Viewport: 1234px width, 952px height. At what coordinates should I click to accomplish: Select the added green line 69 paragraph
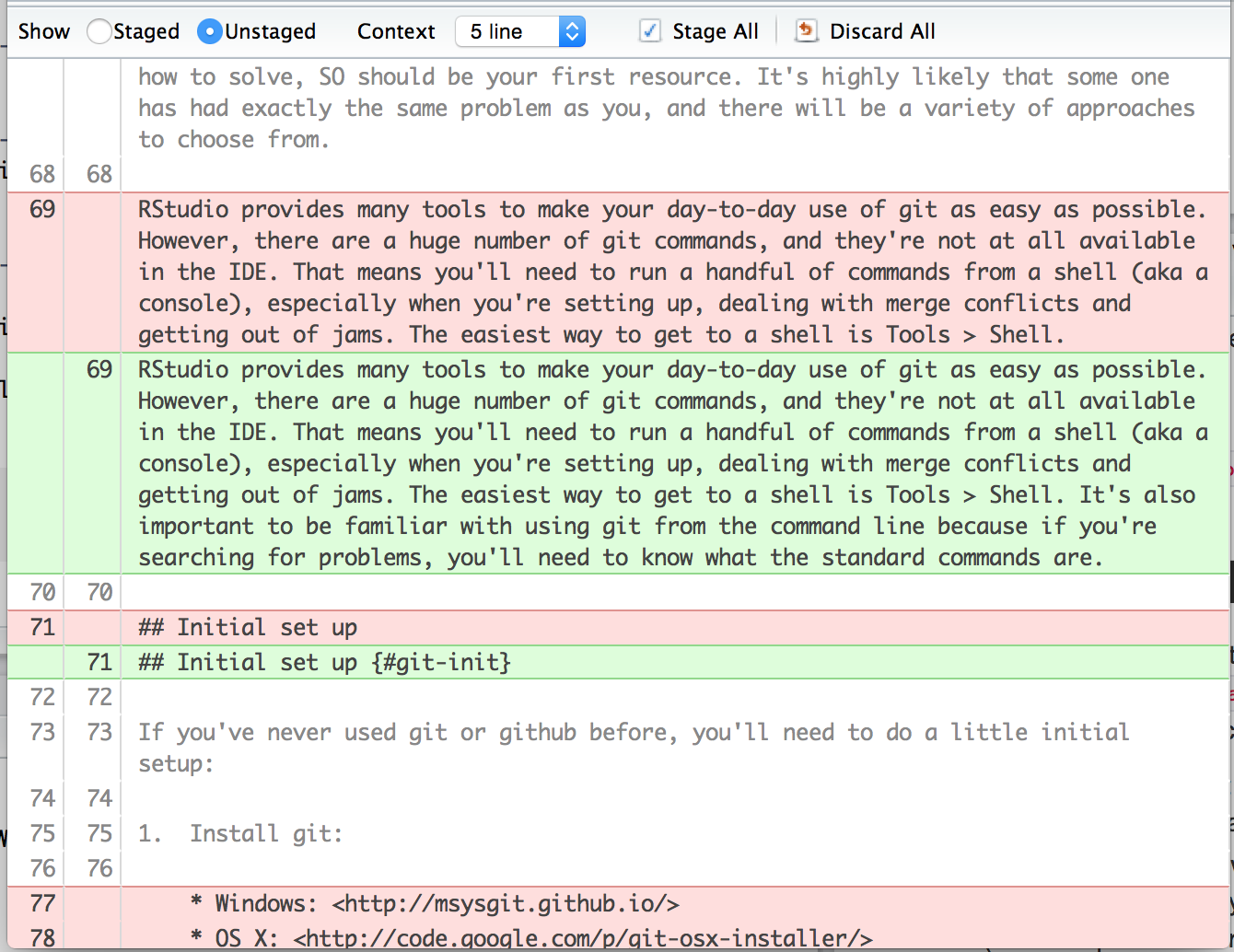(x=673, y=463)
